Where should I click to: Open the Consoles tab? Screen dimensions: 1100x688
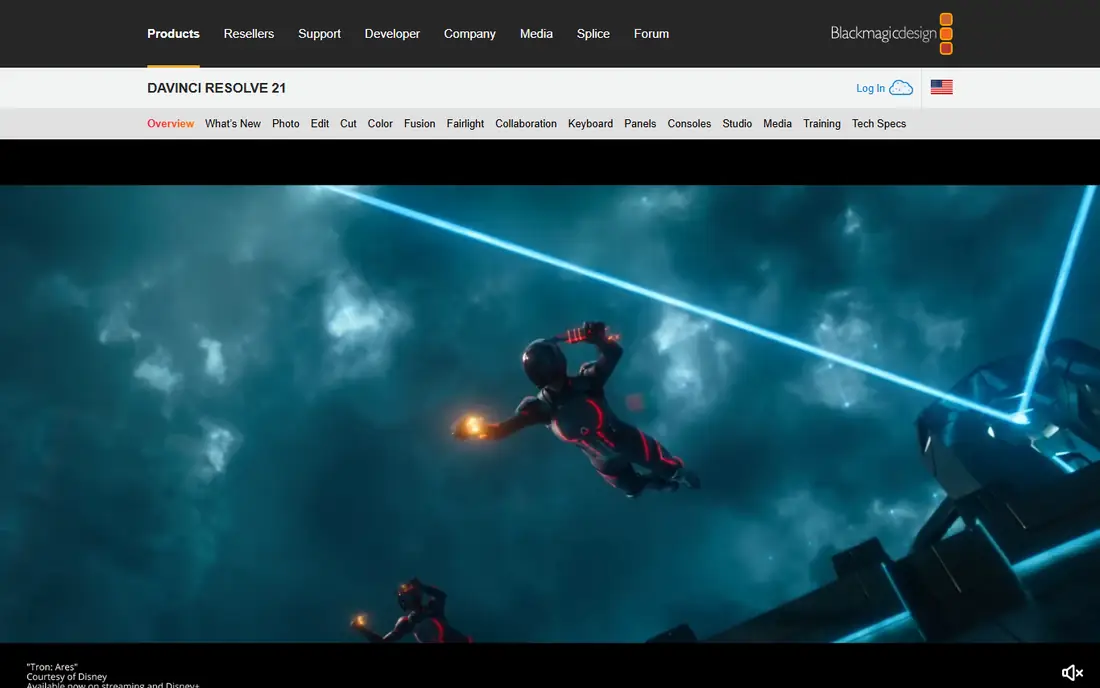click(690, 123)
